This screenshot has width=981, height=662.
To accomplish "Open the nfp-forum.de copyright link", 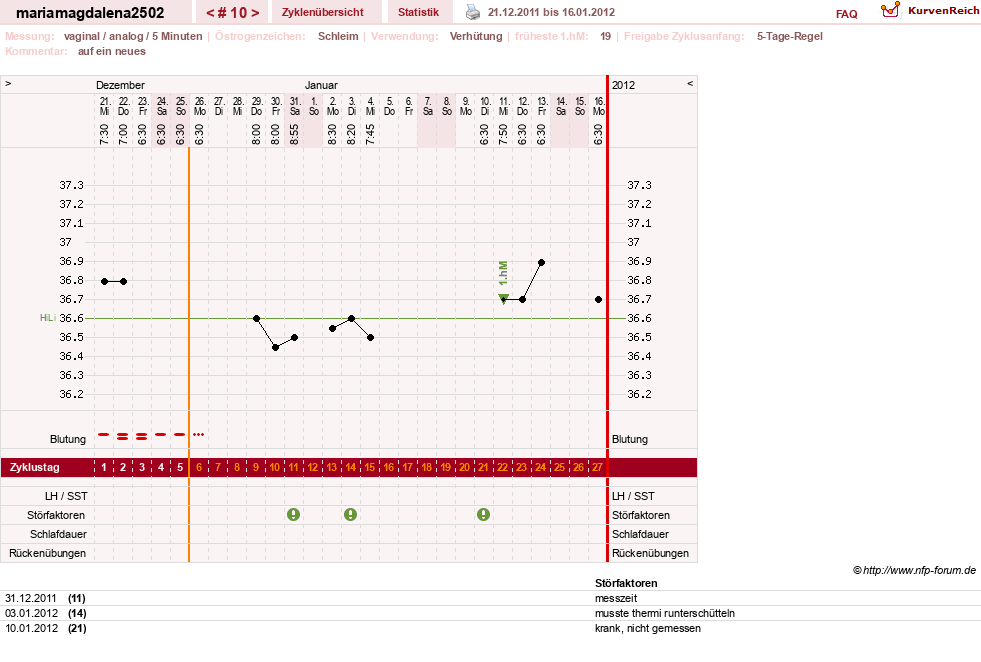I will pos(914,570).
